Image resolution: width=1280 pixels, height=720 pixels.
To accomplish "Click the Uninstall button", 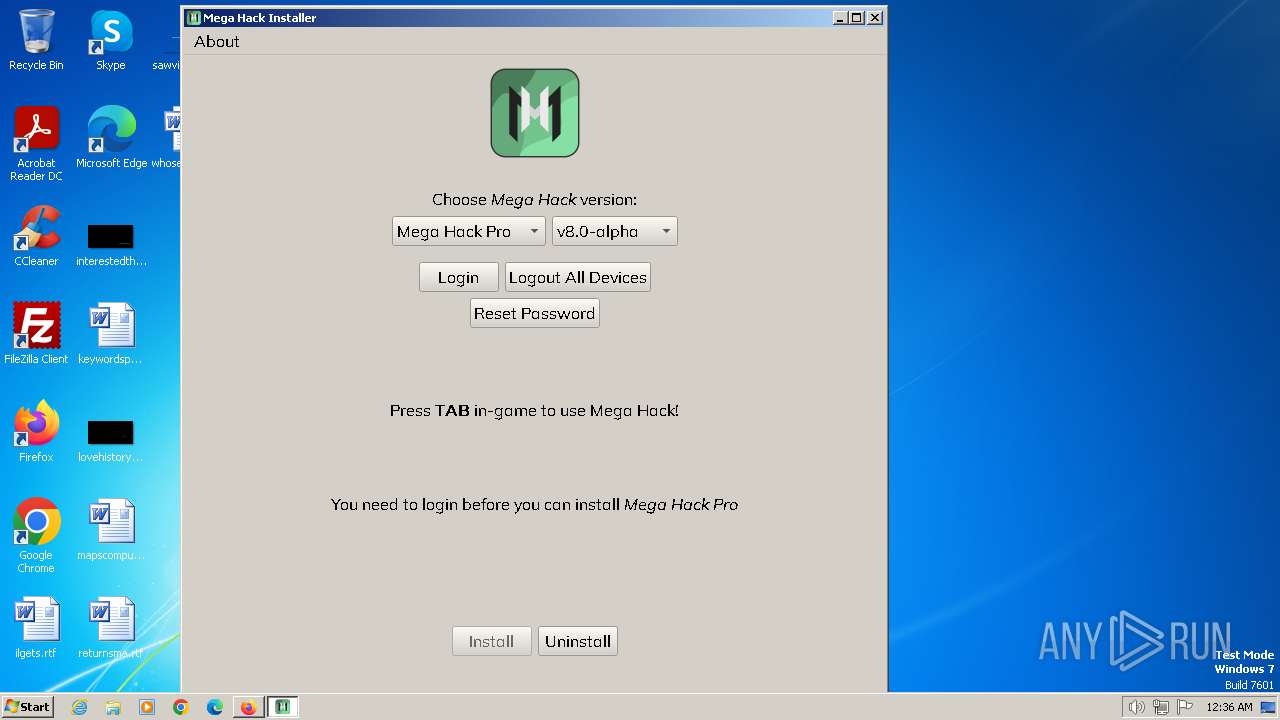I will coord(578,641).
